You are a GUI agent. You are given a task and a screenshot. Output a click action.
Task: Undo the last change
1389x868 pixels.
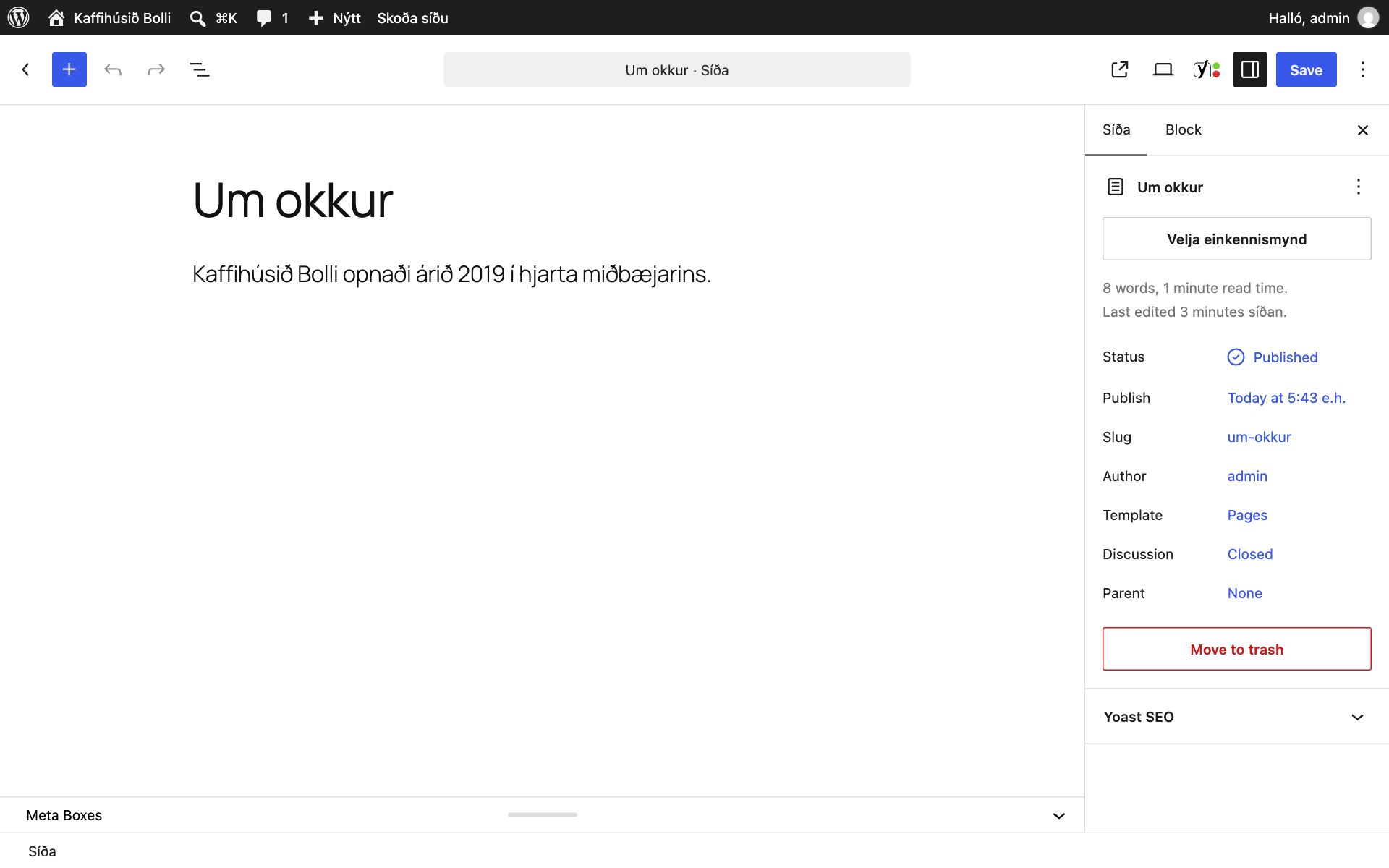(113, 69)
